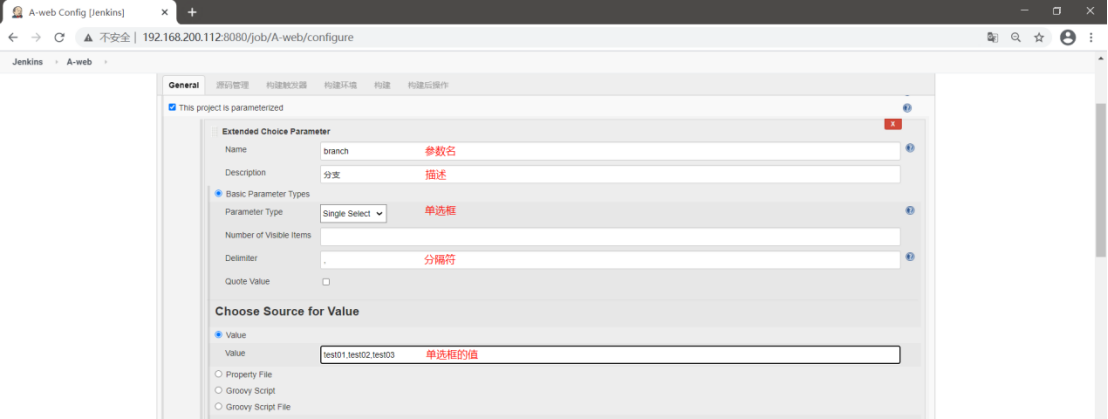Click help icon for Parameter Type
Viewport: 1108px width, 419px height.
point(910,211)
